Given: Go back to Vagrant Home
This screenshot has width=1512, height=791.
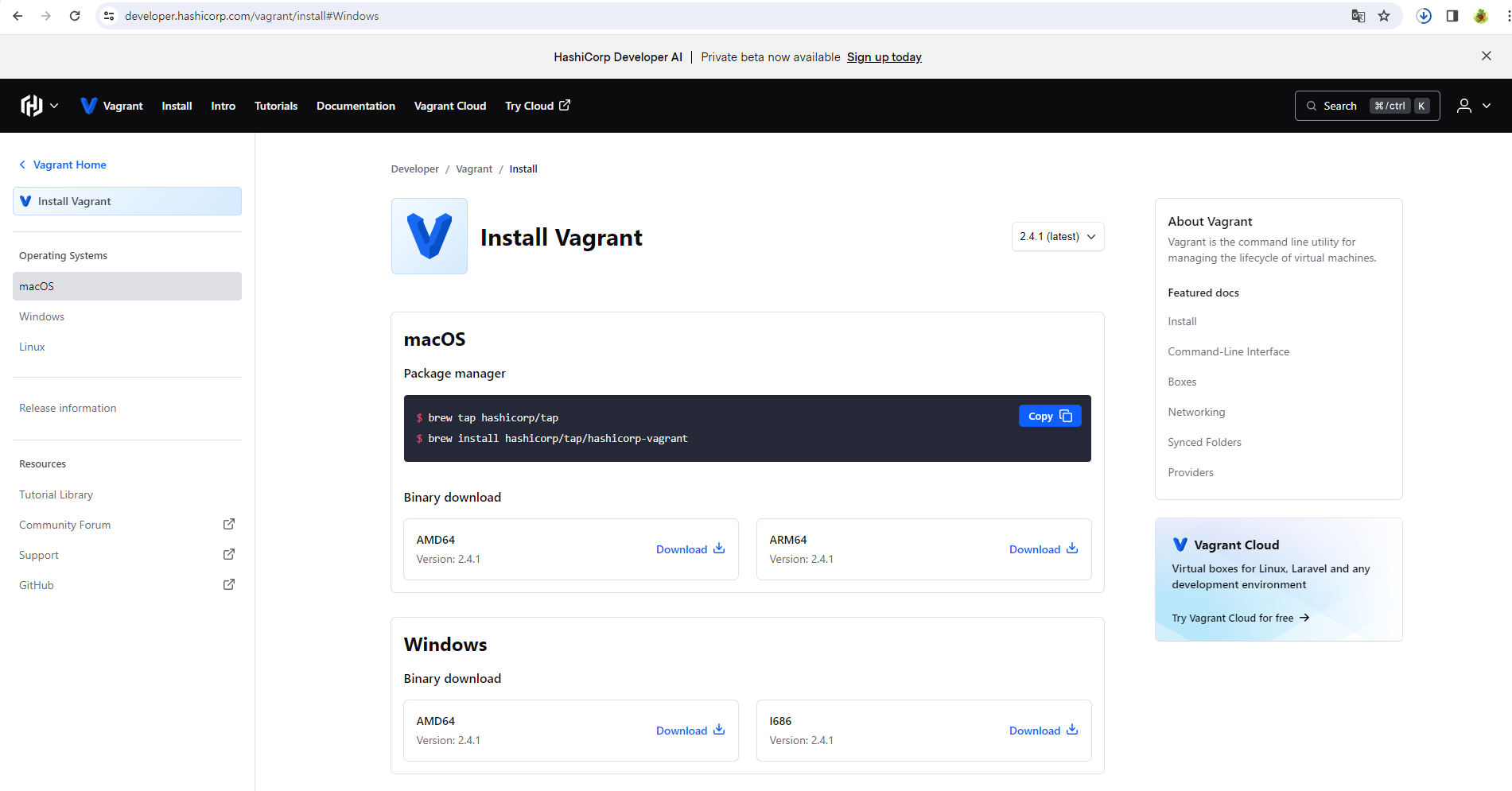Looking at the screenshot, I should (x=63, y=165).
